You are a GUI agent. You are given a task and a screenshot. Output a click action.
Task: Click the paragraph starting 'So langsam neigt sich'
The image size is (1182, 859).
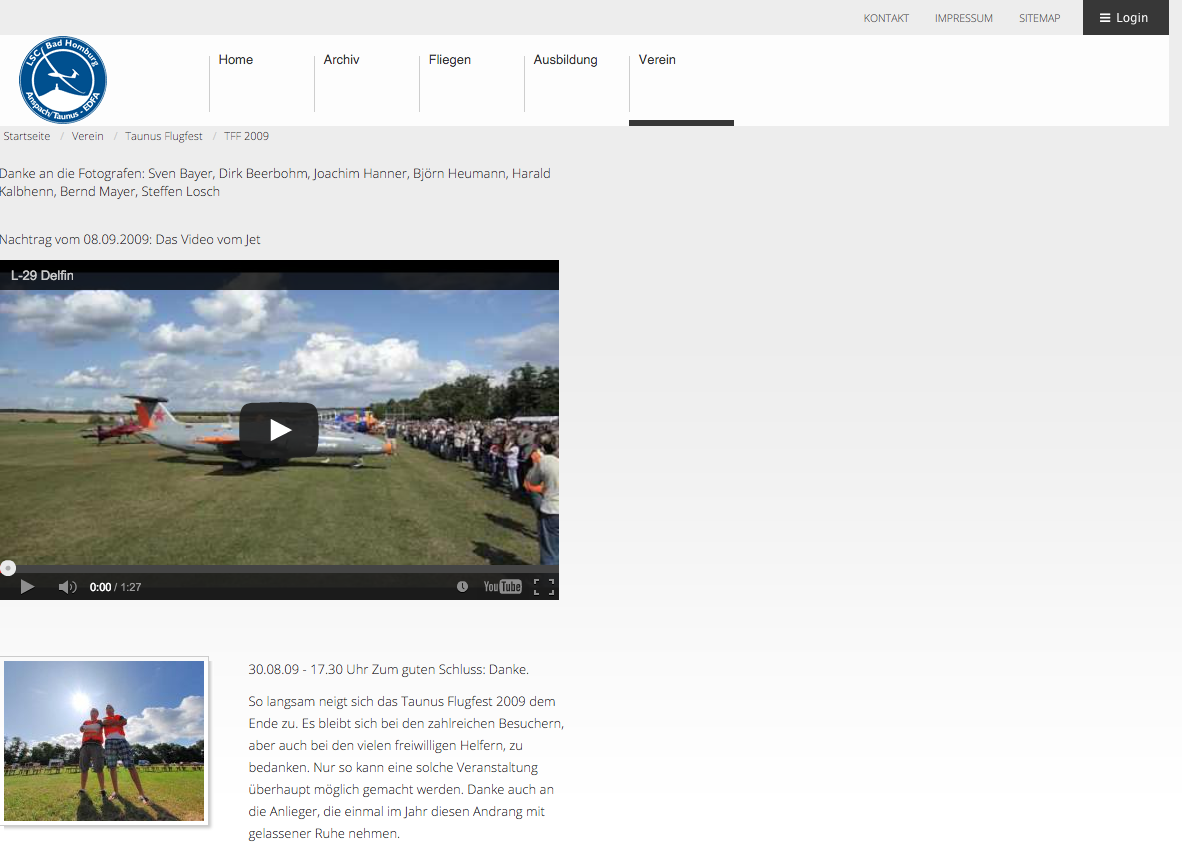click(406, 767)
